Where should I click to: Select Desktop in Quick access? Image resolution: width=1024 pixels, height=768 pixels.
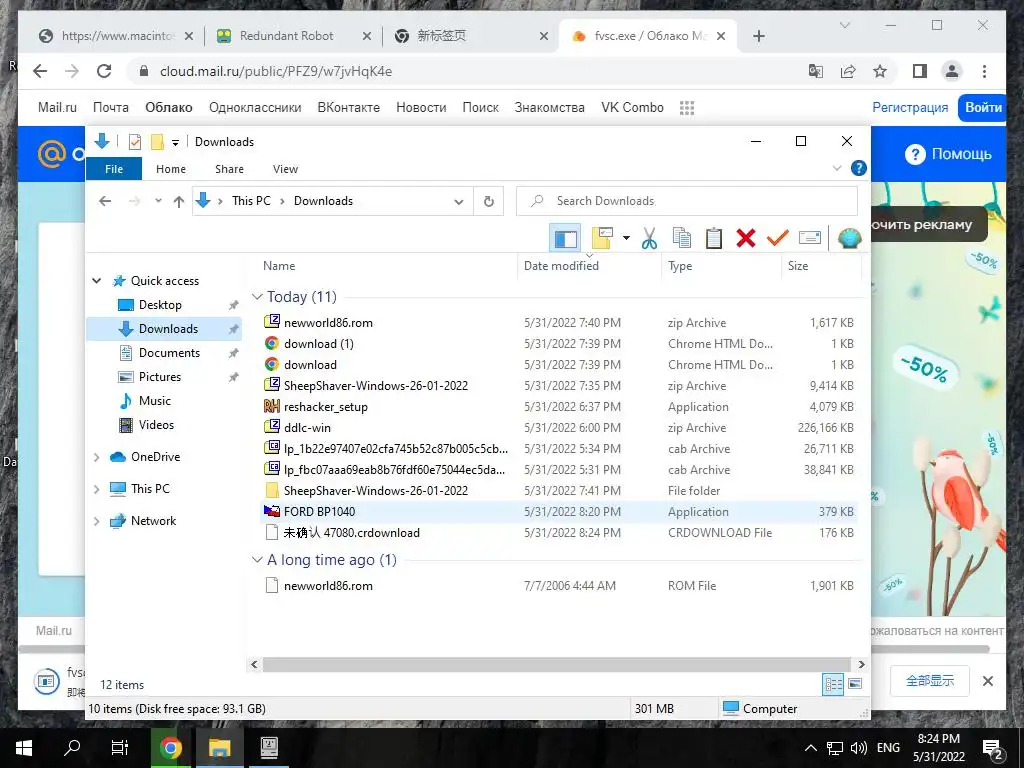pos(160,305)
